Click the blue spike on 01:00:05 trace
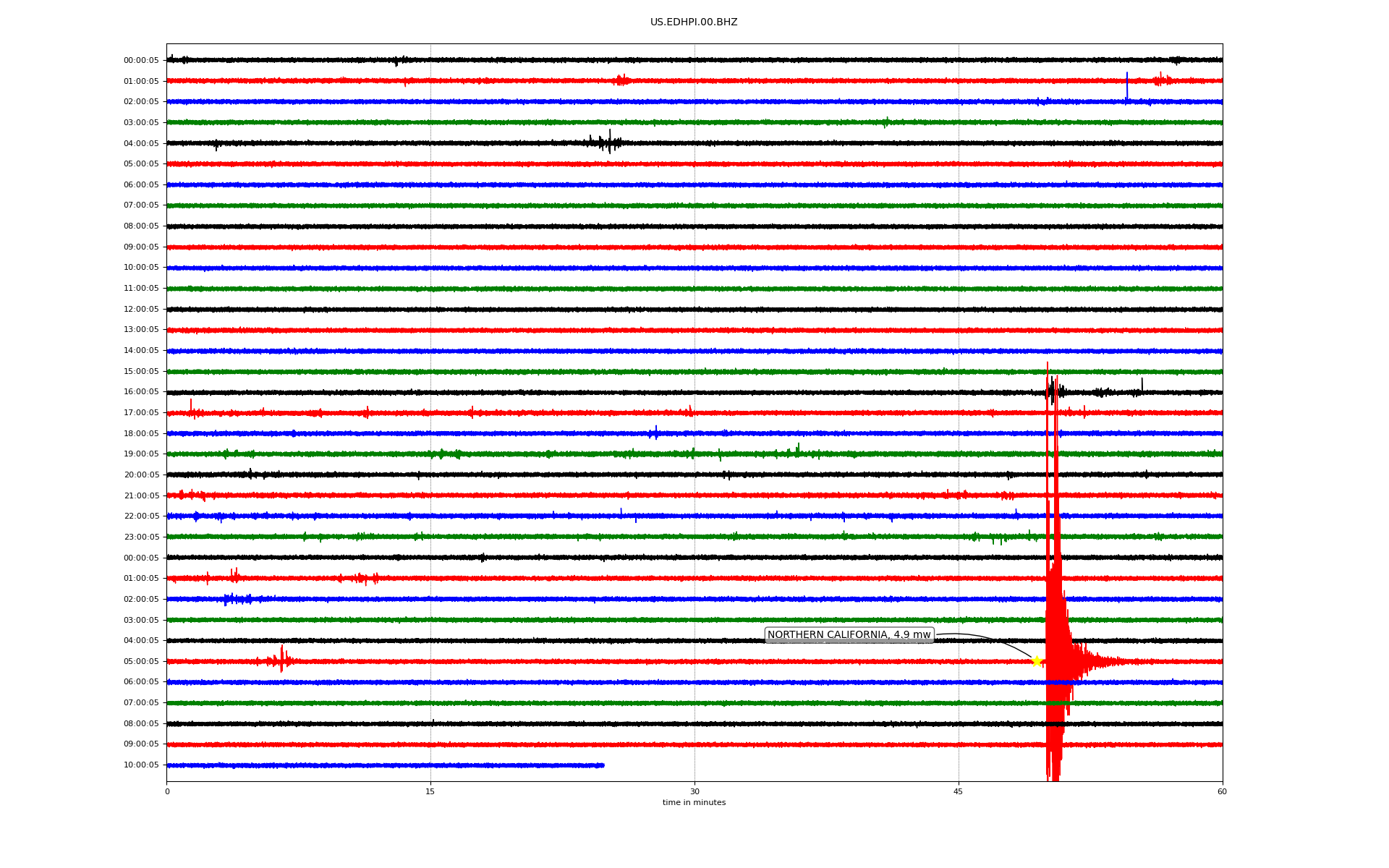 pyautogui.click(x=1126, y=85)
